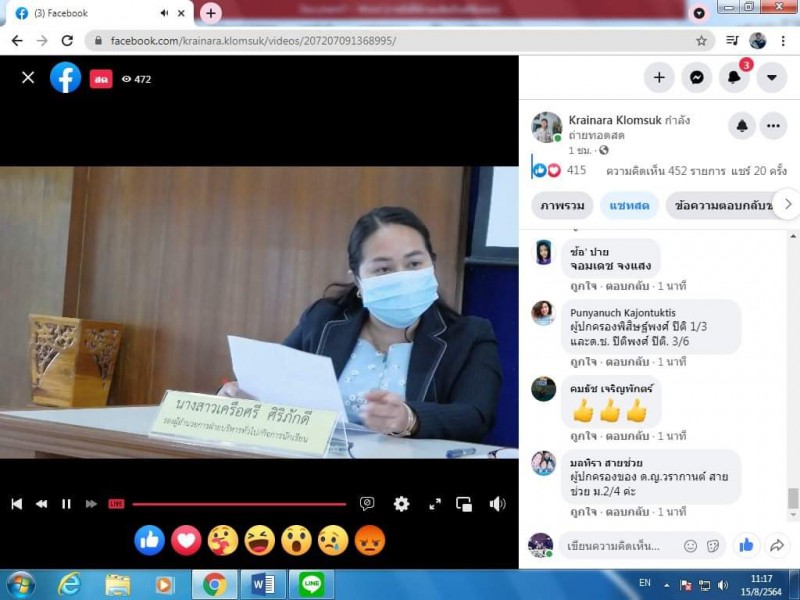The image size is (800, 600).
Task: Expand the Facebook account menu arrow
Action: pos(771,77)
